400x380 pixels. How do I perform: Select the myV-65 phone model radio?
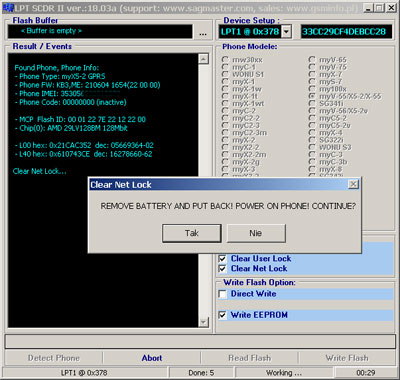[x=312, y=59]
